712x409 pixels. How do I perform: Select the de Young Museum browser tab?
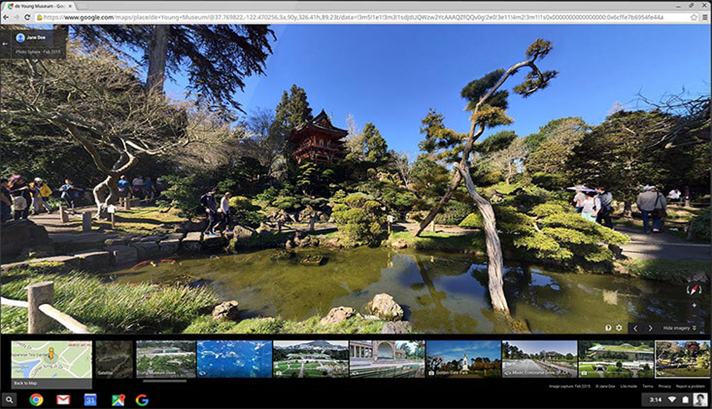coord(39,6)
